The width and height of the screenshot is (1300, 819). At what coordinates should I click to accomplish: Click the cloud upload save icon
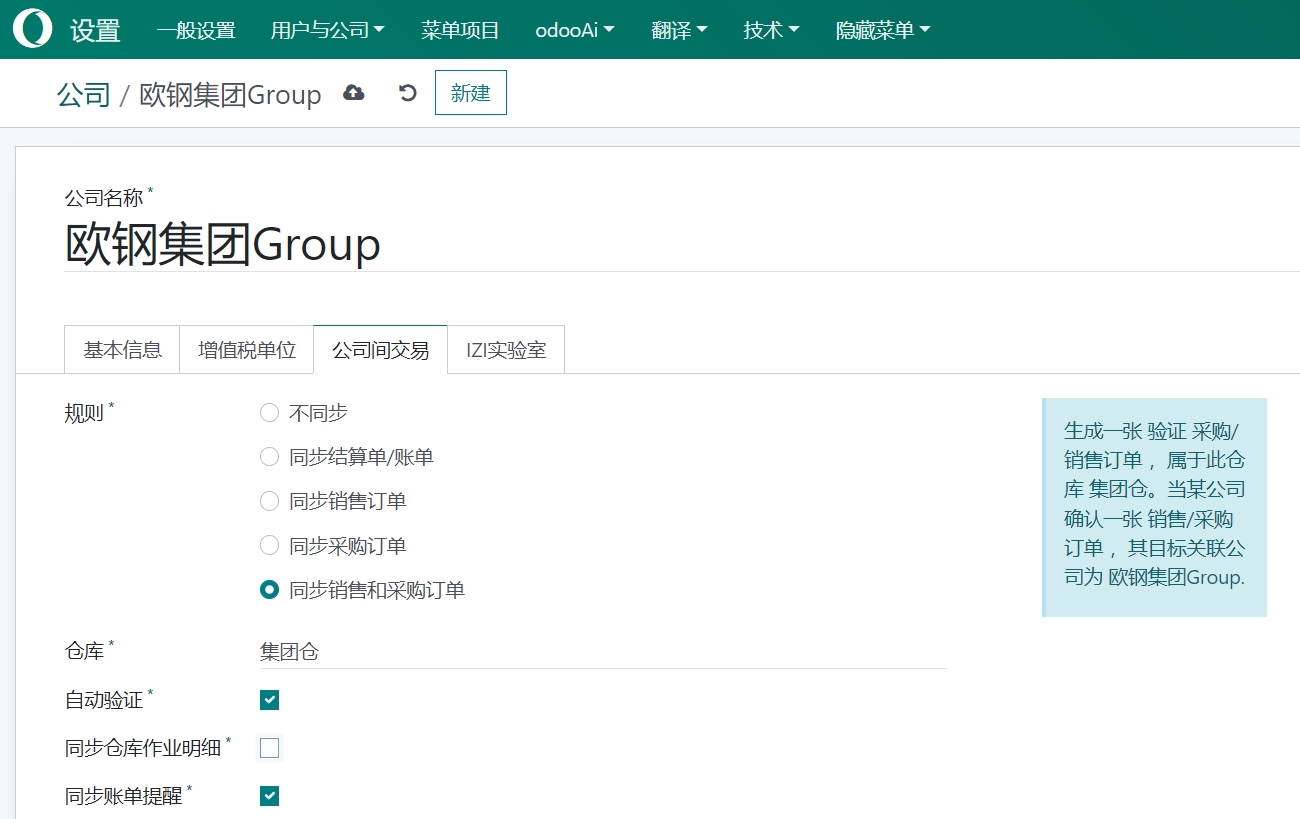354,93
